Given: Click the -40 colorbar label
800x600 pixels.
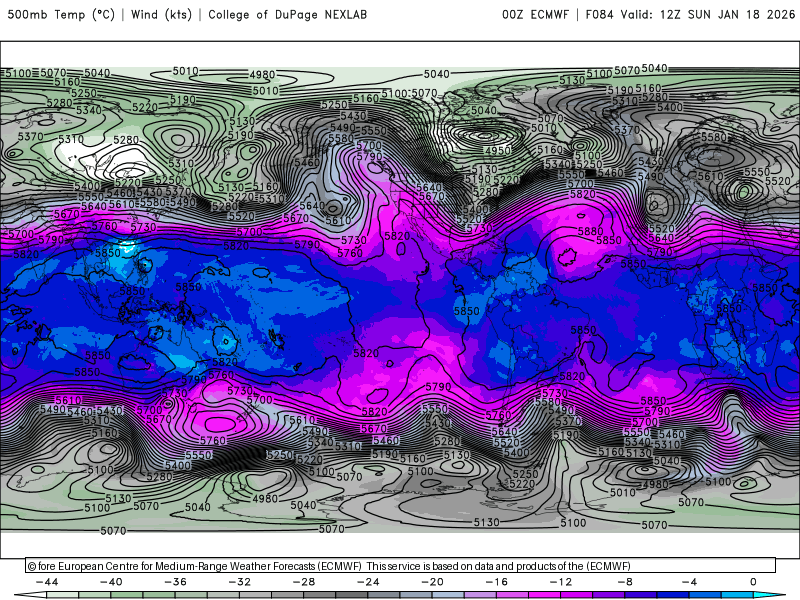Looking at the screenshot, I should click(x=111, y=582).
